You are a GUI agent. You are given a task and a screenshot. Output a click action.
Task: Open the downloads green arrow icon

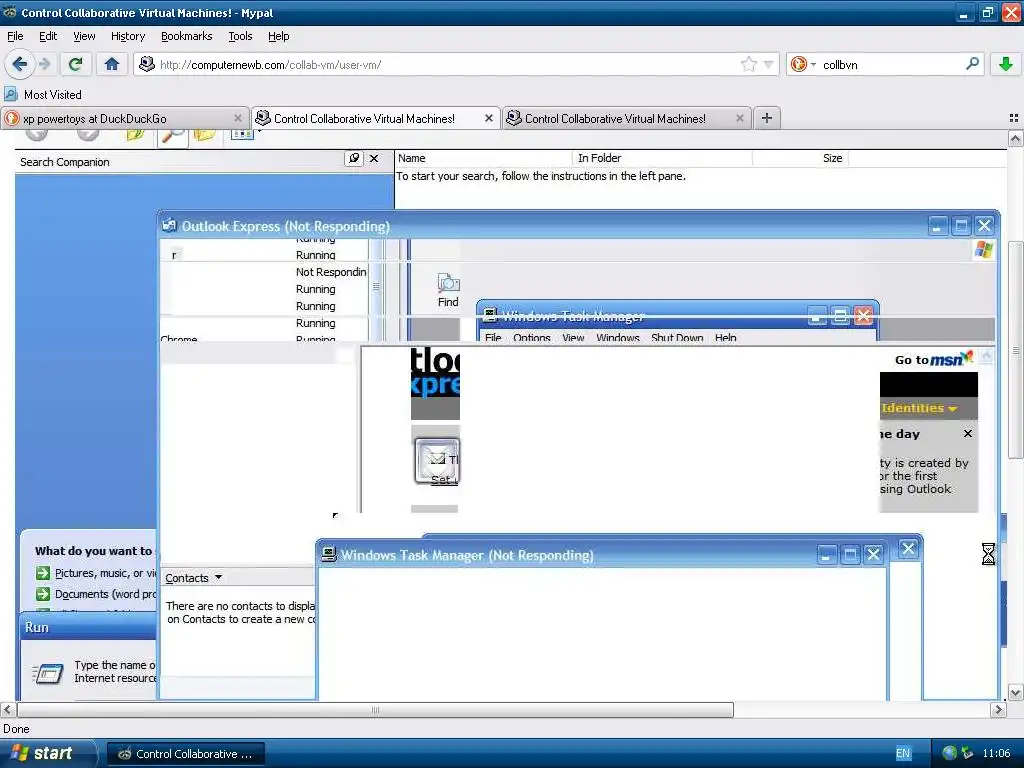pyautogui.click(x=1006, y=64)
